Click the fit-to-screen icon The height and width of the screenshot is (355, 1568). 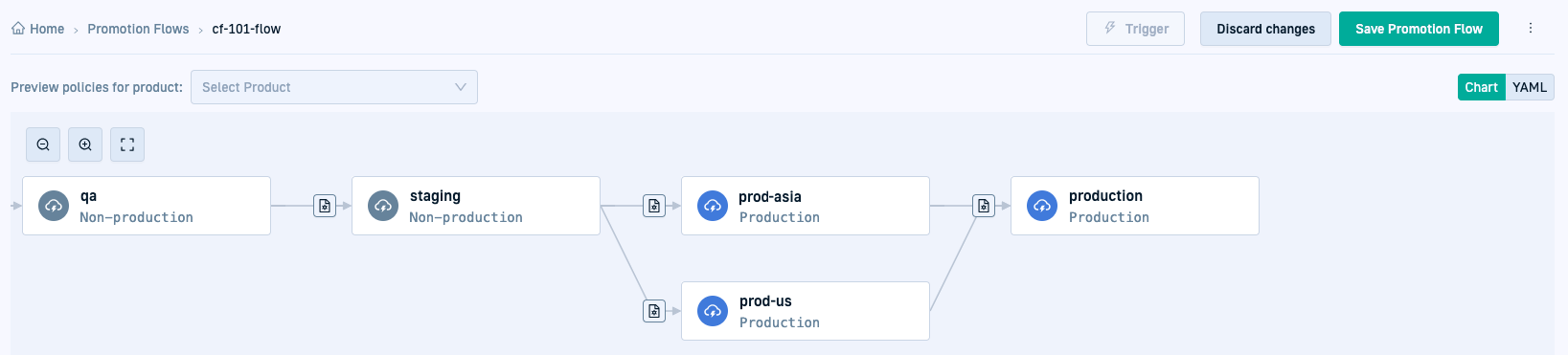(x=127, y=144)
